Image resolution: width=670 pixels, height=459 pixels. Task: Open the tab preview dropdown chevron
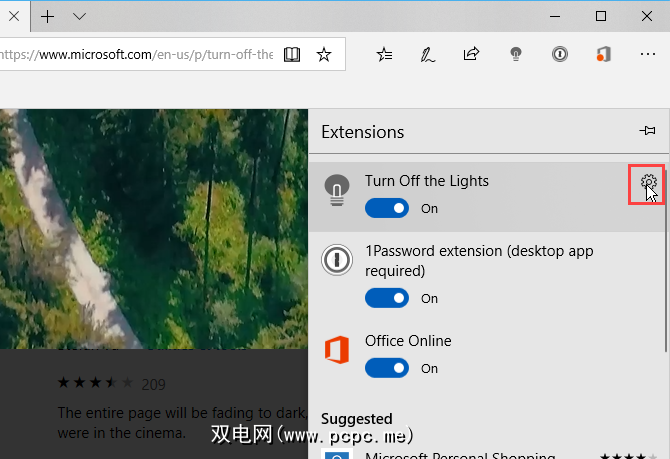tap(80, 17)
